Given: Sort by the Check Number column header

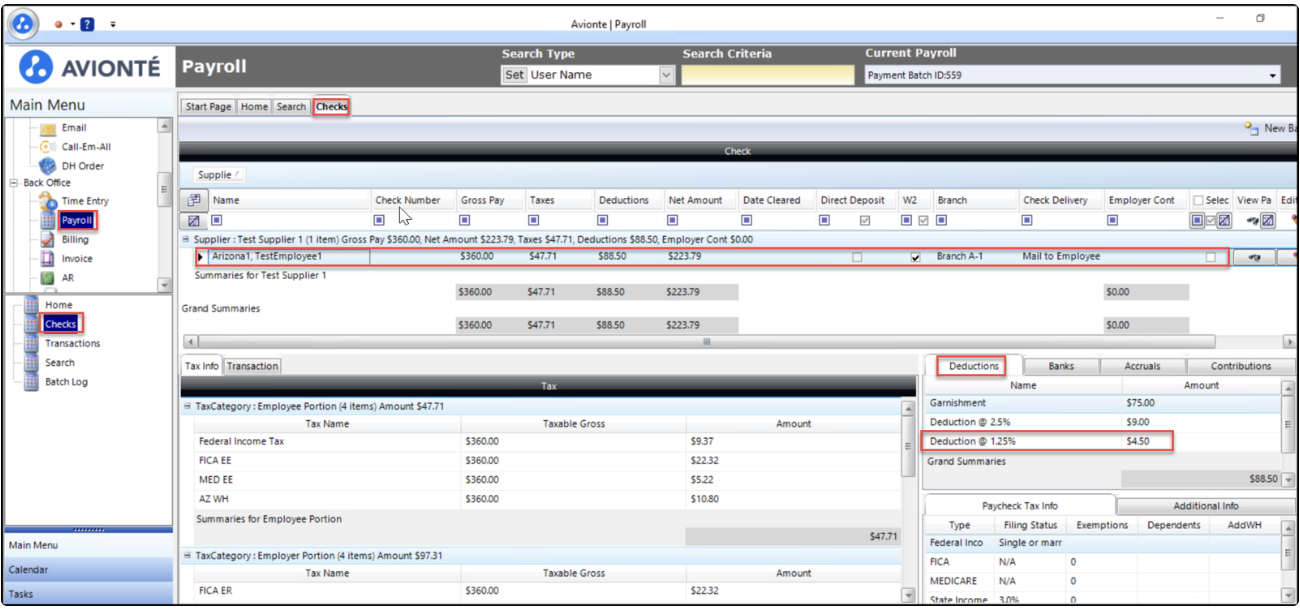Looking at the screenshot, I should 413,200.
